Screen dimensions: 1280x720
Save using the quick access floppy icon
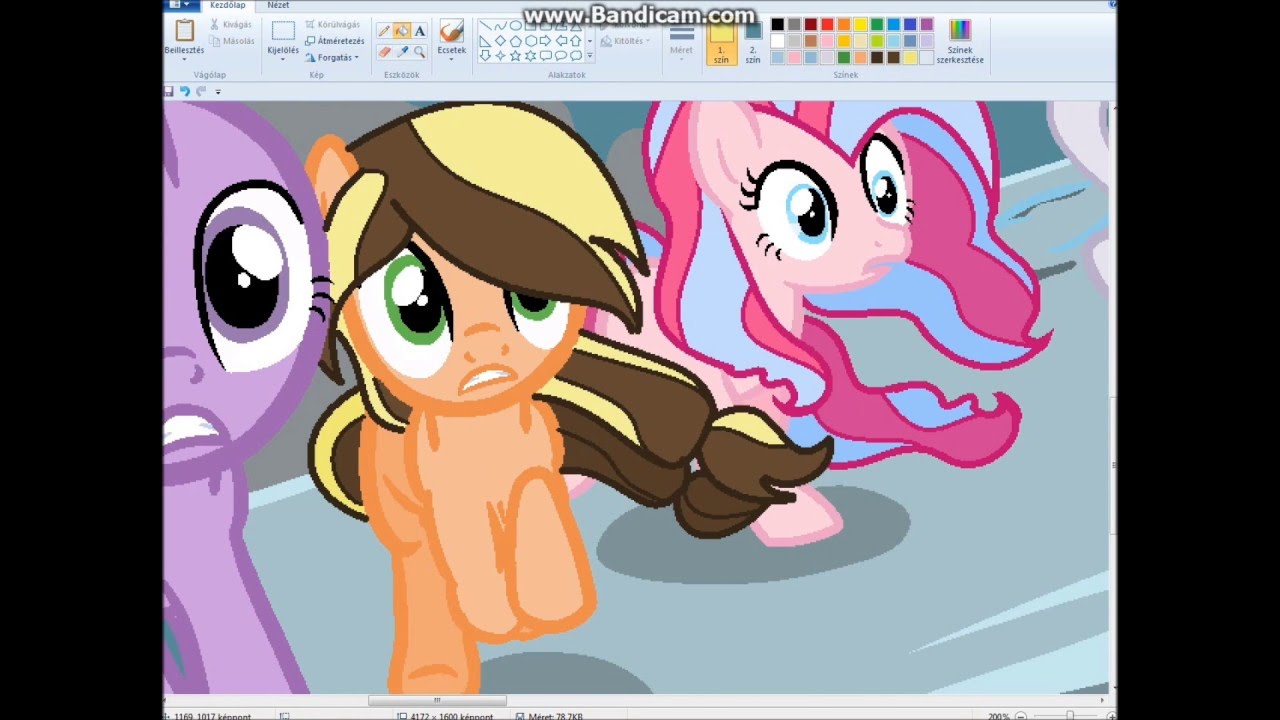pos(169,91)
